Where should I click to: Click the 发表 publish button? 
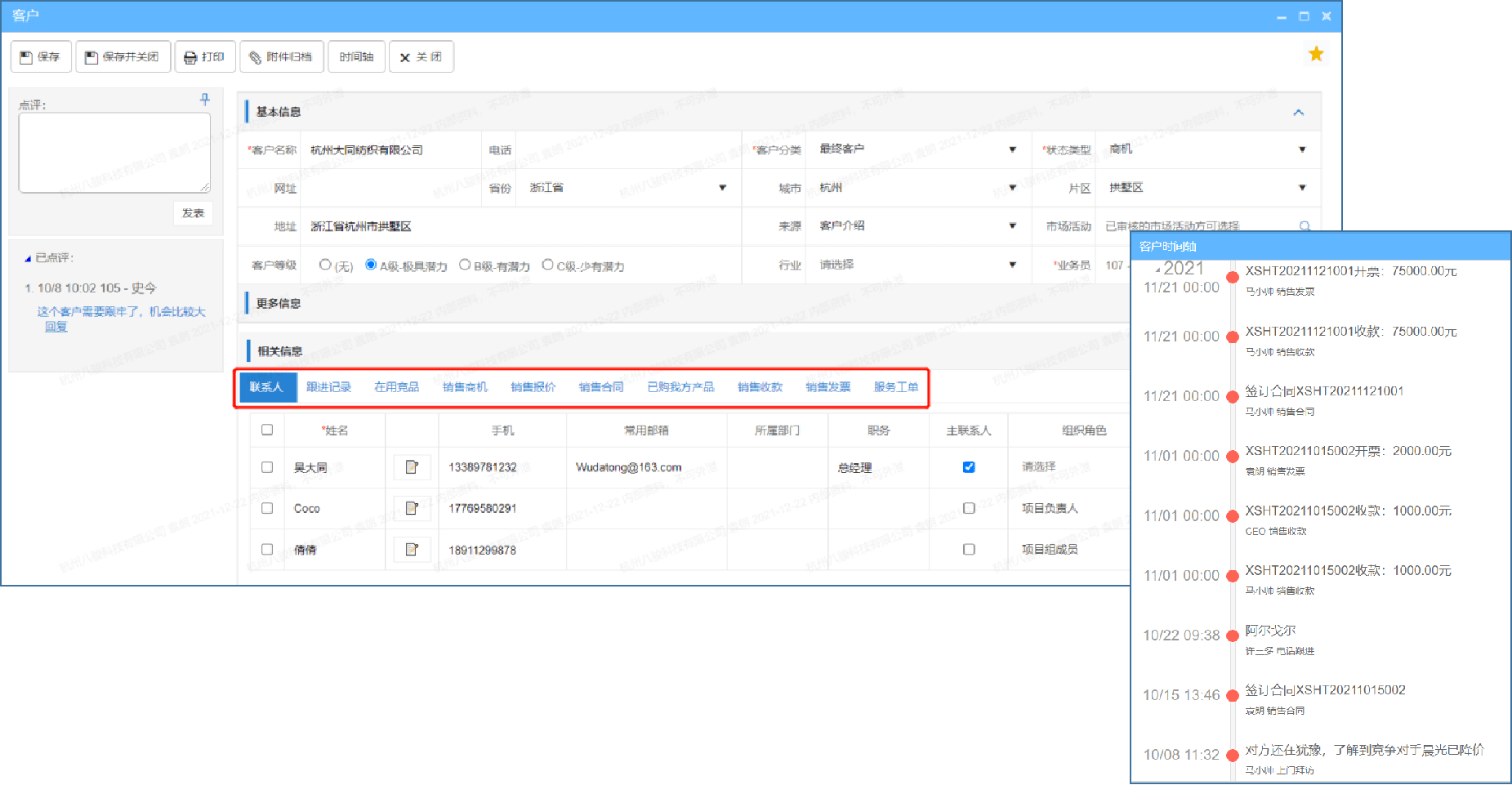pyautogui.click(x=193, y=212)
